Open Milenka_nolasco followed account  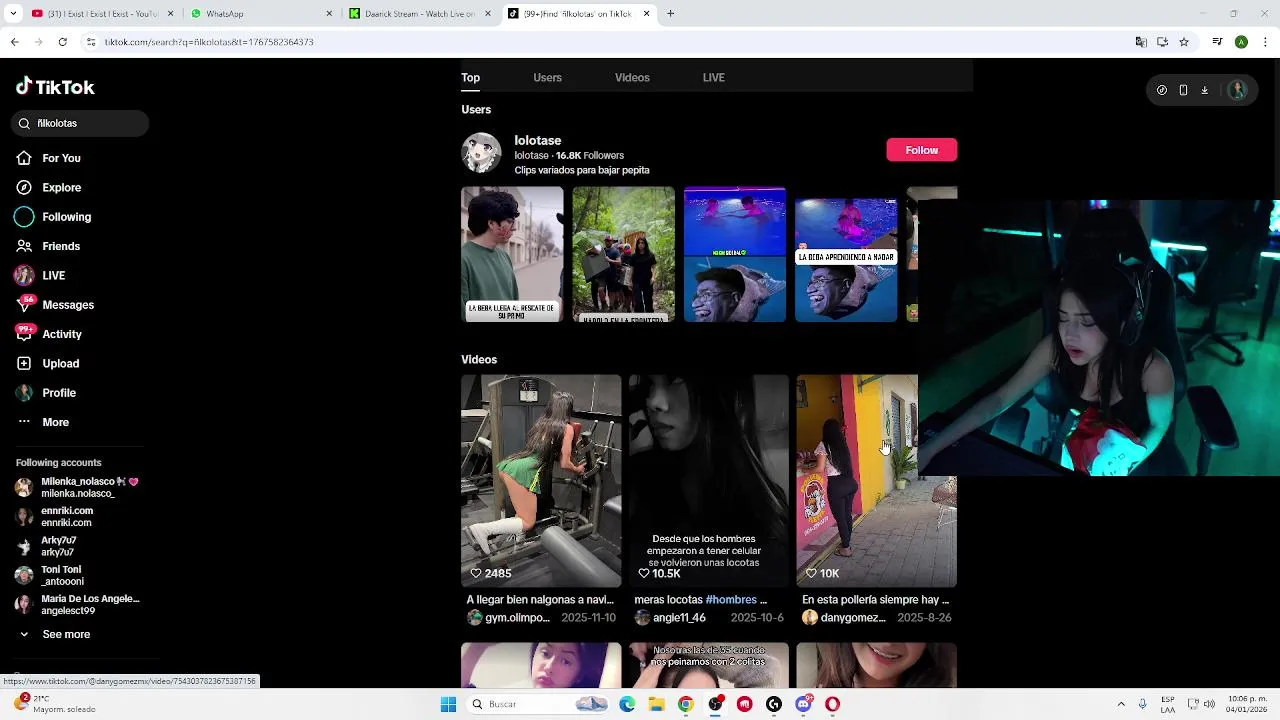(77, 487)
